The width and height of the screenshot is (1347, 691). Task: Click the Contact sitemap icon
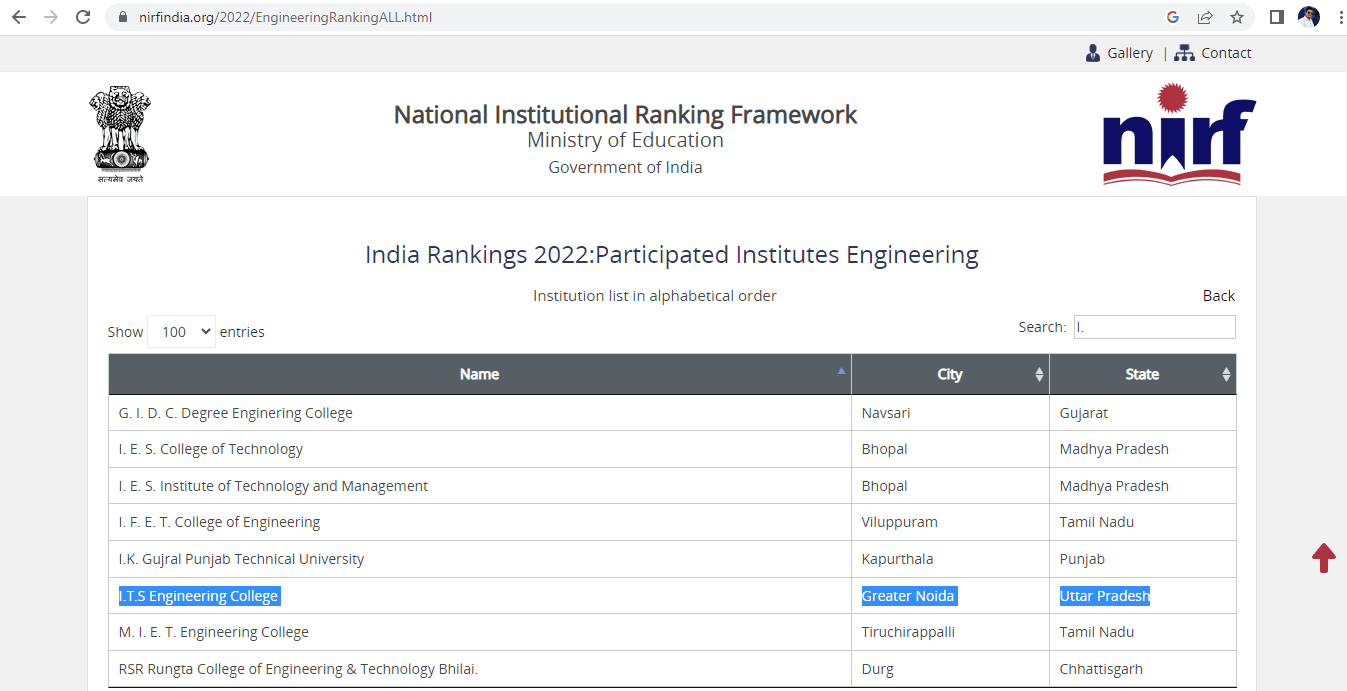pos(1185,53)
